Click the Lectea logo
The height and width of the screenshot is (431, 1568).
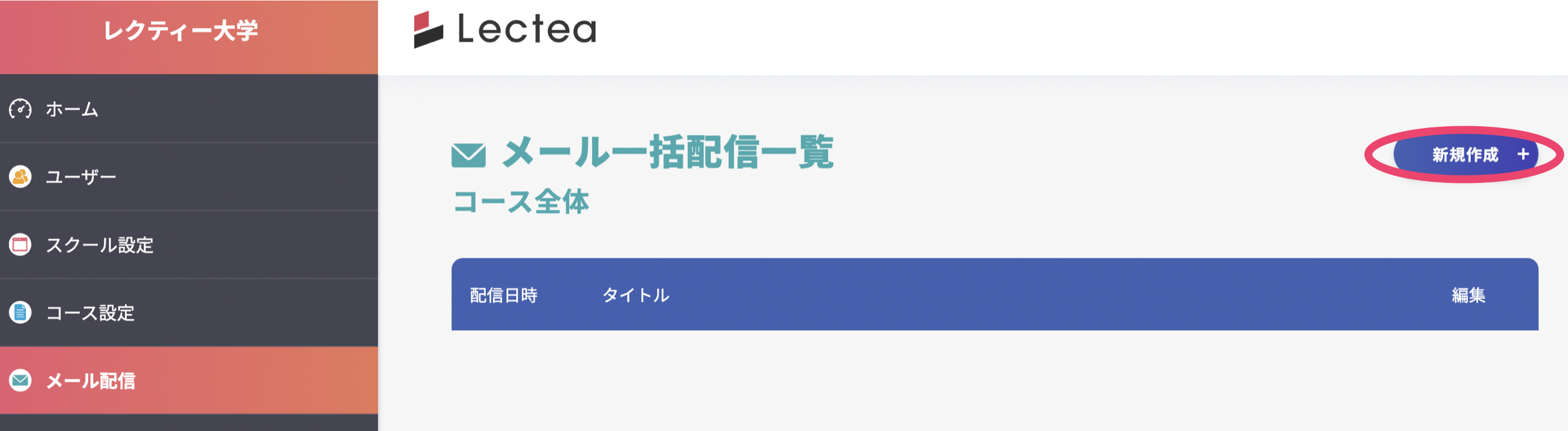505,29
